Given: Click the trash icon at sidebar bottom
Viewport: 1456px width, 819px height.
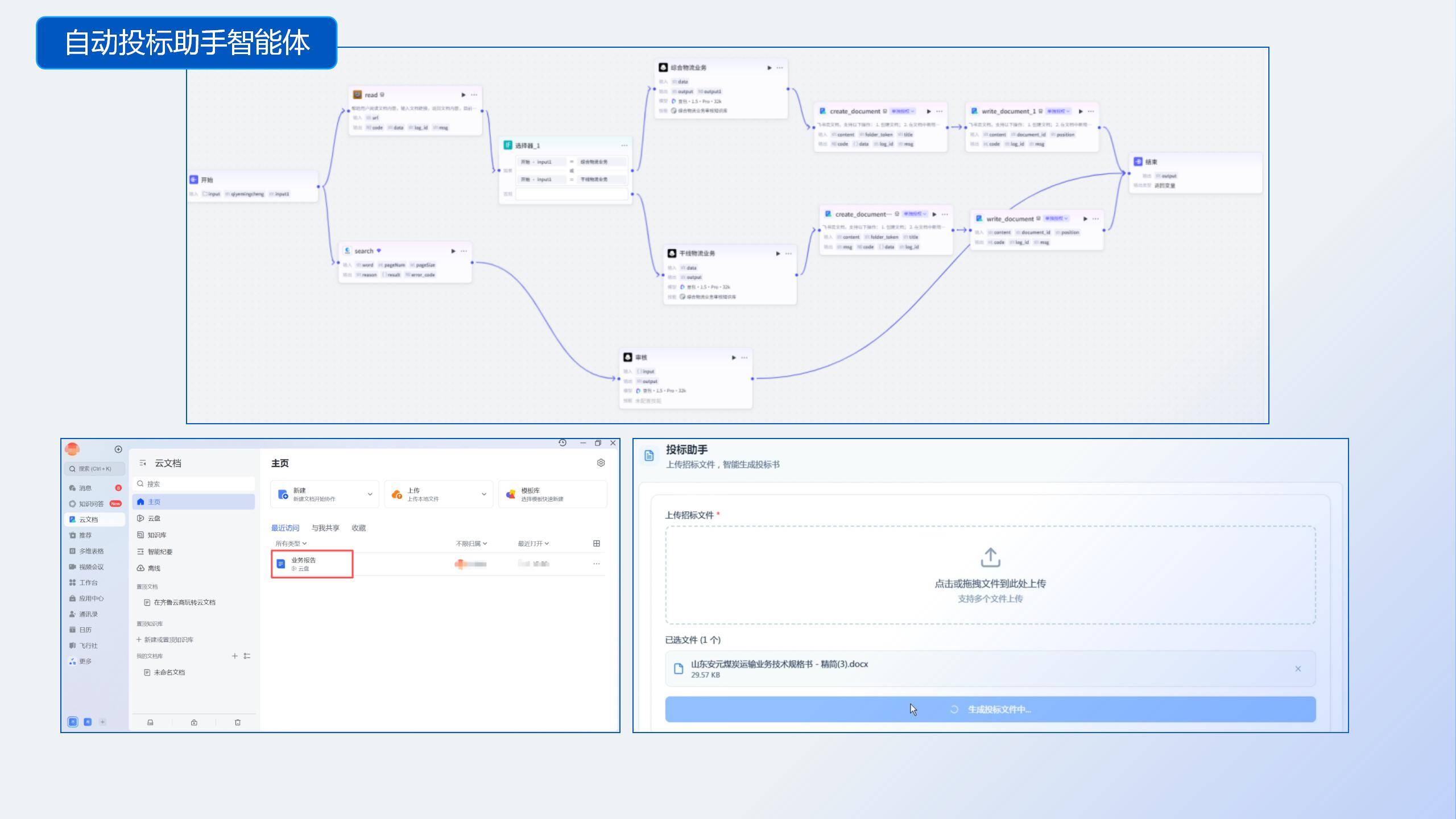Looking at the screenshot, I should [x=237, y=722].
